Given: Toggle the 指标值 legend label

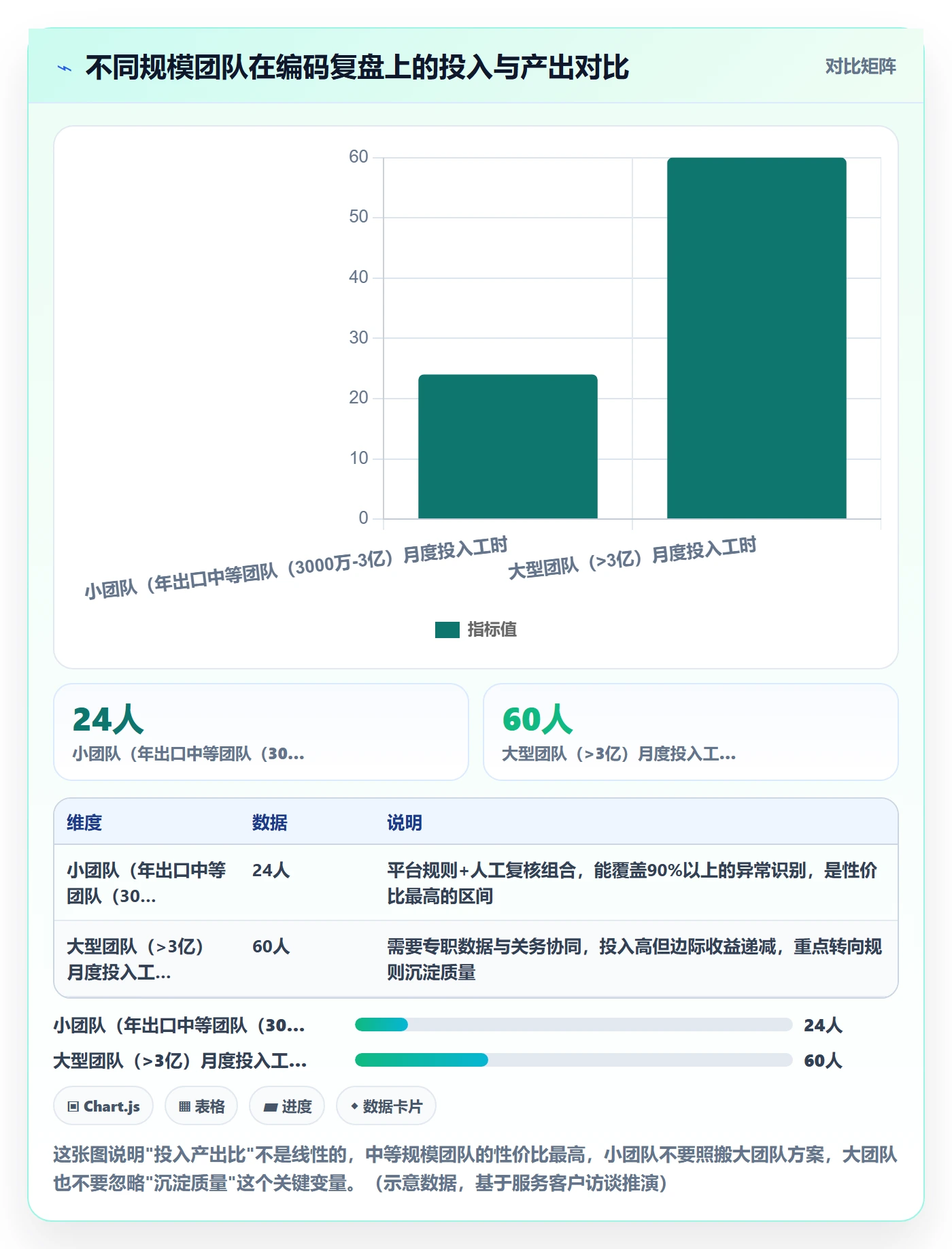Looking at the screenshot, I should 492,630.
